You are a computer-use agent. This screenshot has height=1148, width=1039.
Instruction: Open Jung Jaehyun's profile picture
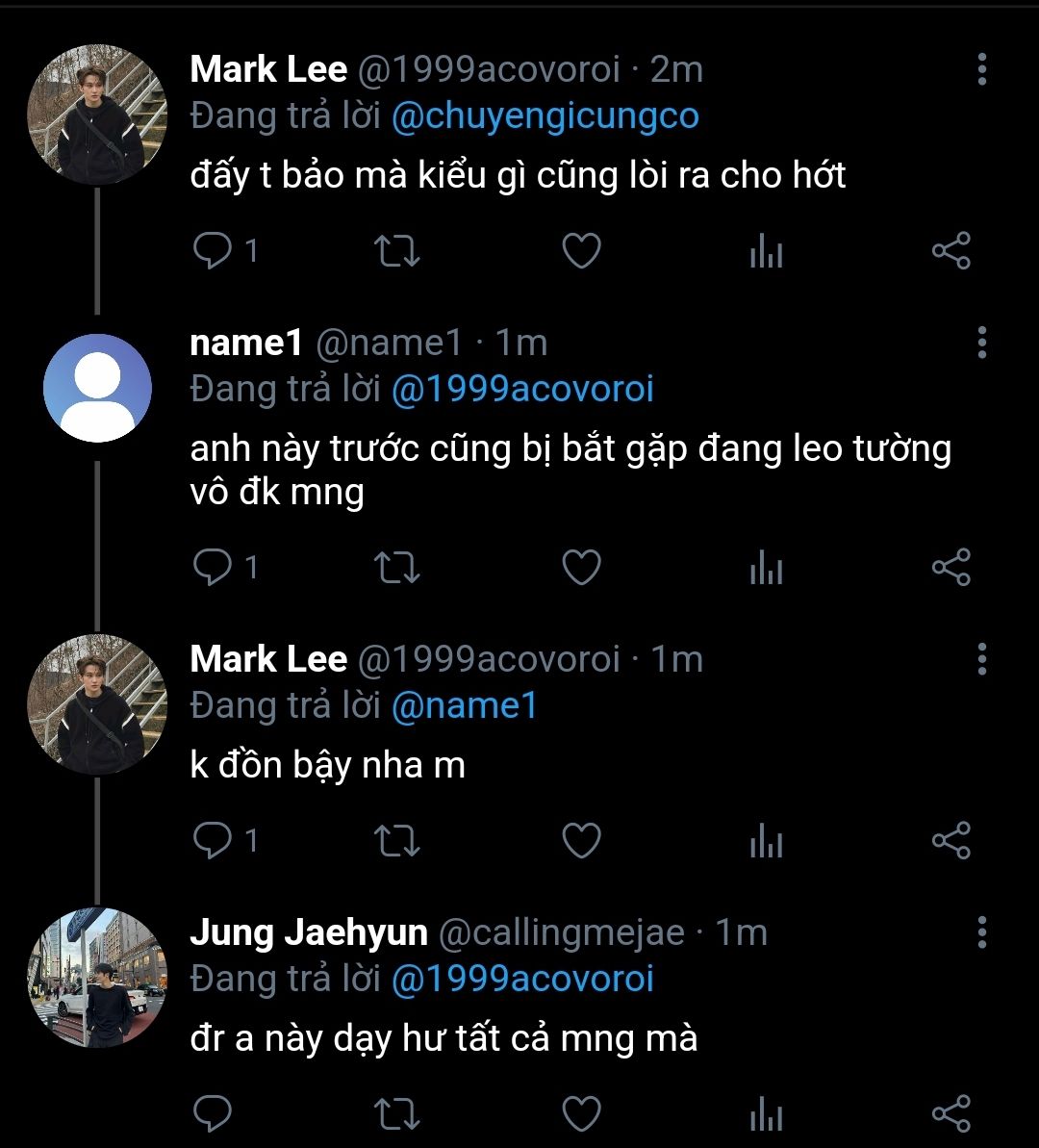click(x=97, y=978)
